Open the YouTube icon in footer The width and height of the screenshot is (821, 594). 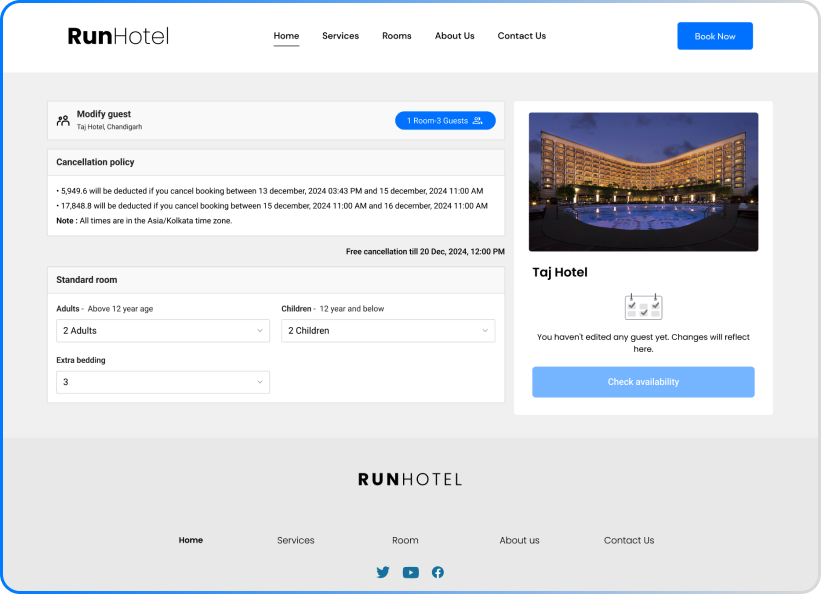(410, 573)
